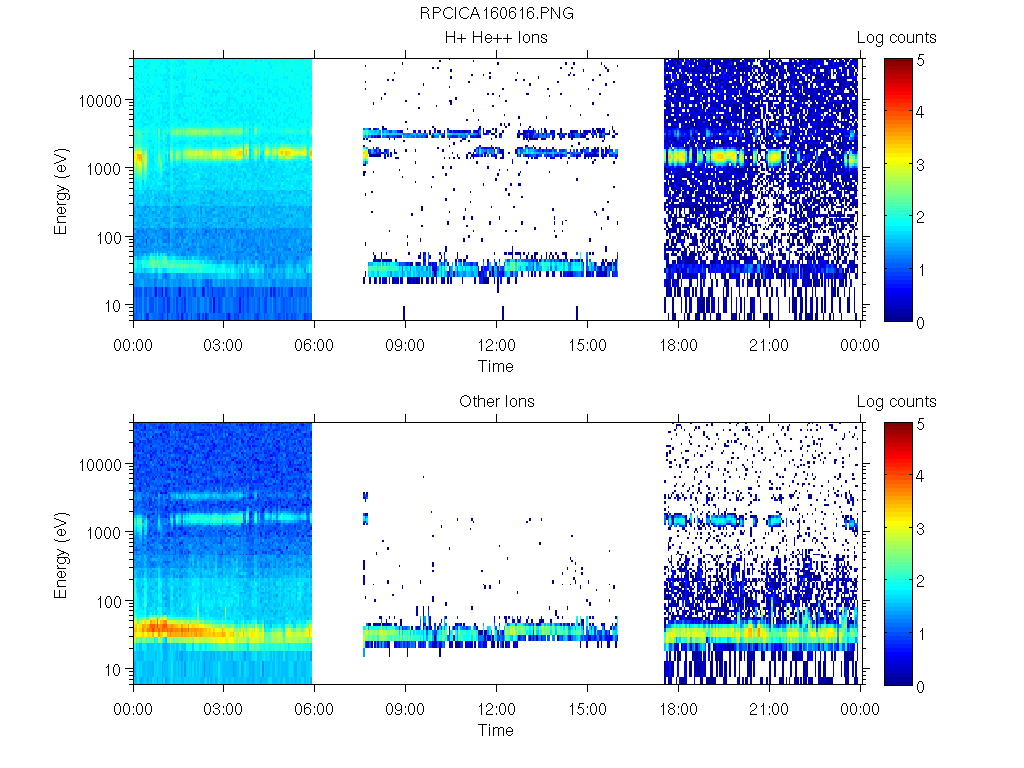
Task: Click the value 2 on the lower color bar scale
Action: (x=921, y=581)
